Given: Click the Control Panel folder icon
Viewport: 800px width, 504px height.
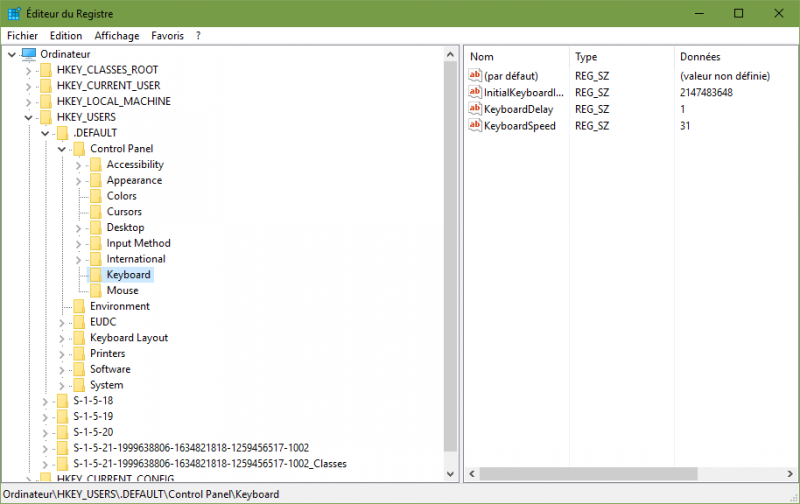Looking at the screenshot, I should (x=79, y=149).
